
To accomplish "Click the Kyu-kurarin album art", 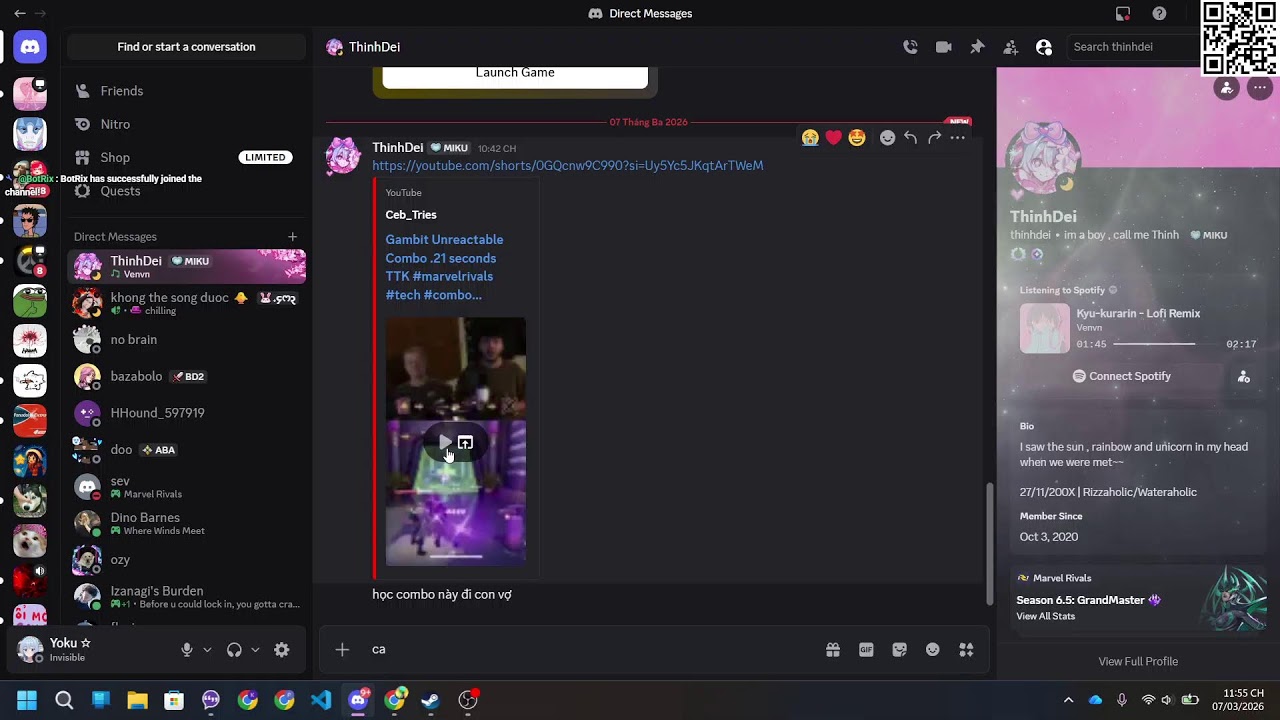I will [x=1044, y=329].
